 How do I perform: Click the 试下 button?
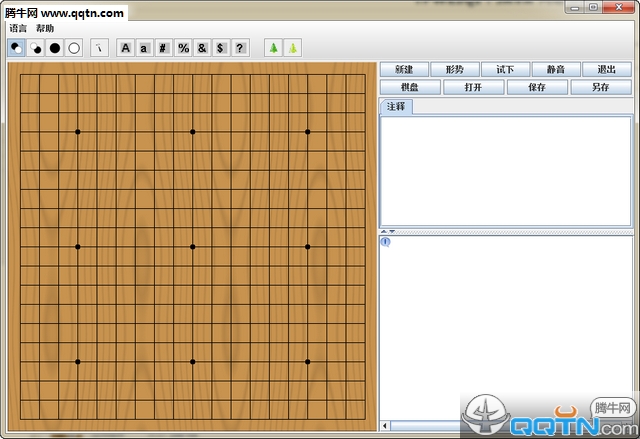[x=505, y=69]
